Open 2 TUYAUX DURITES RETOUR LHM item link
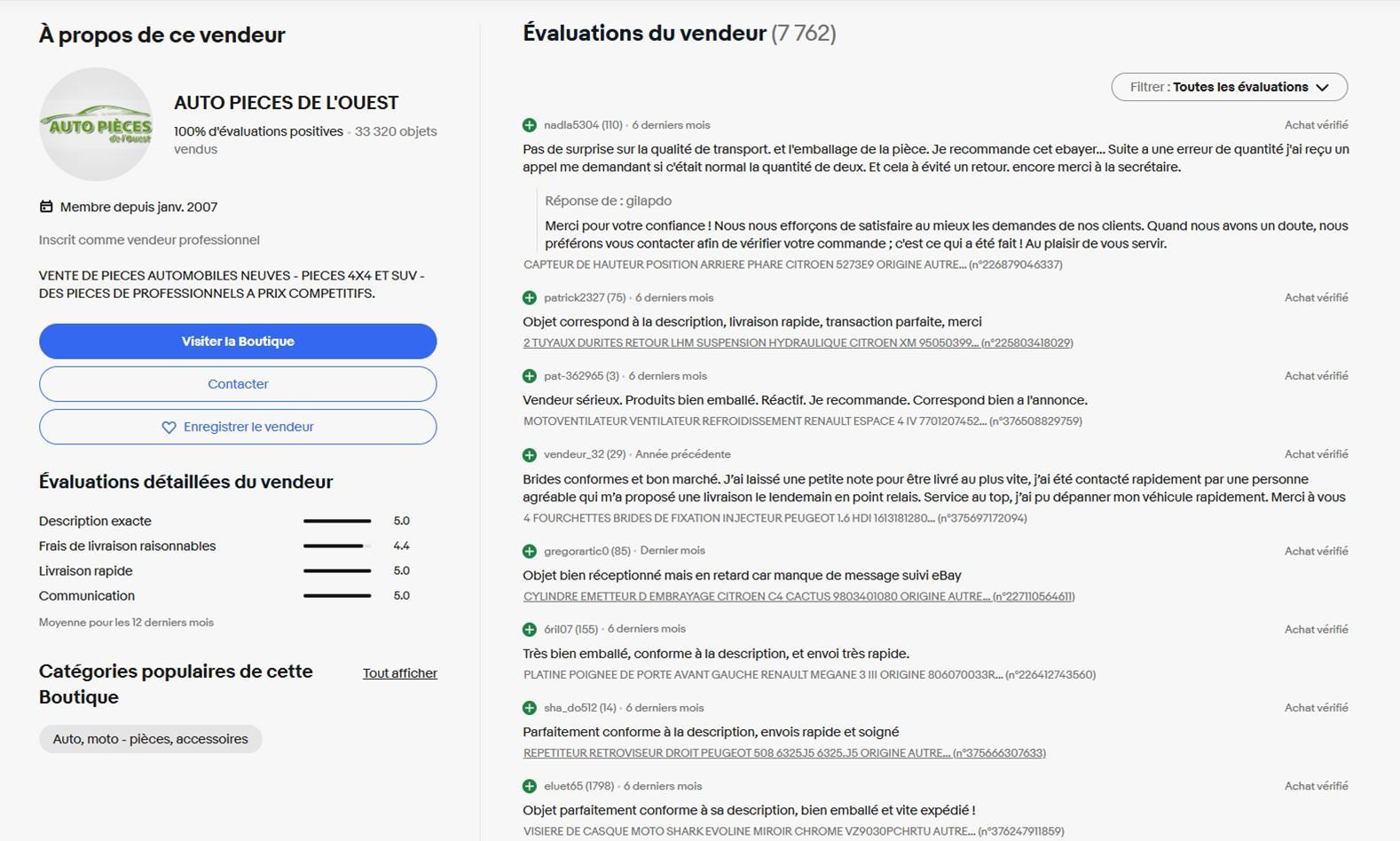 798,343
